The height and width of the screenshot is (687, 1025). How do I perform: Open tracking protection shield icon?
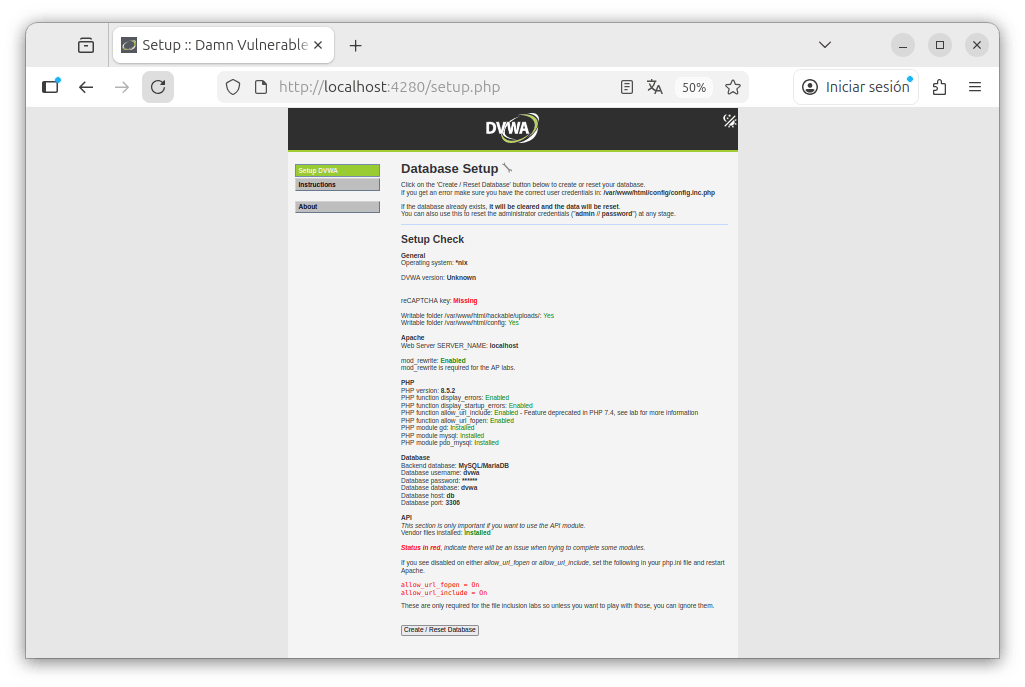click(x=233, y=87)
